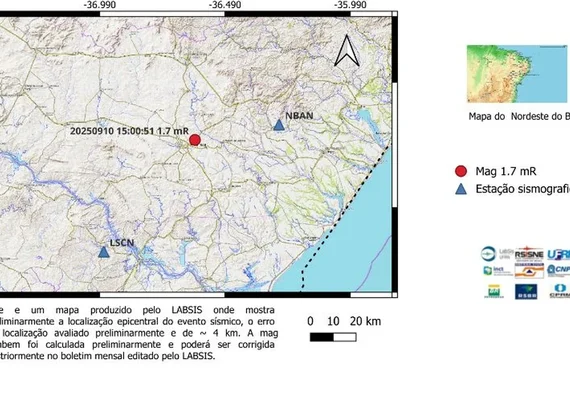Click the blue triangle in the legend

click(461, 189)
